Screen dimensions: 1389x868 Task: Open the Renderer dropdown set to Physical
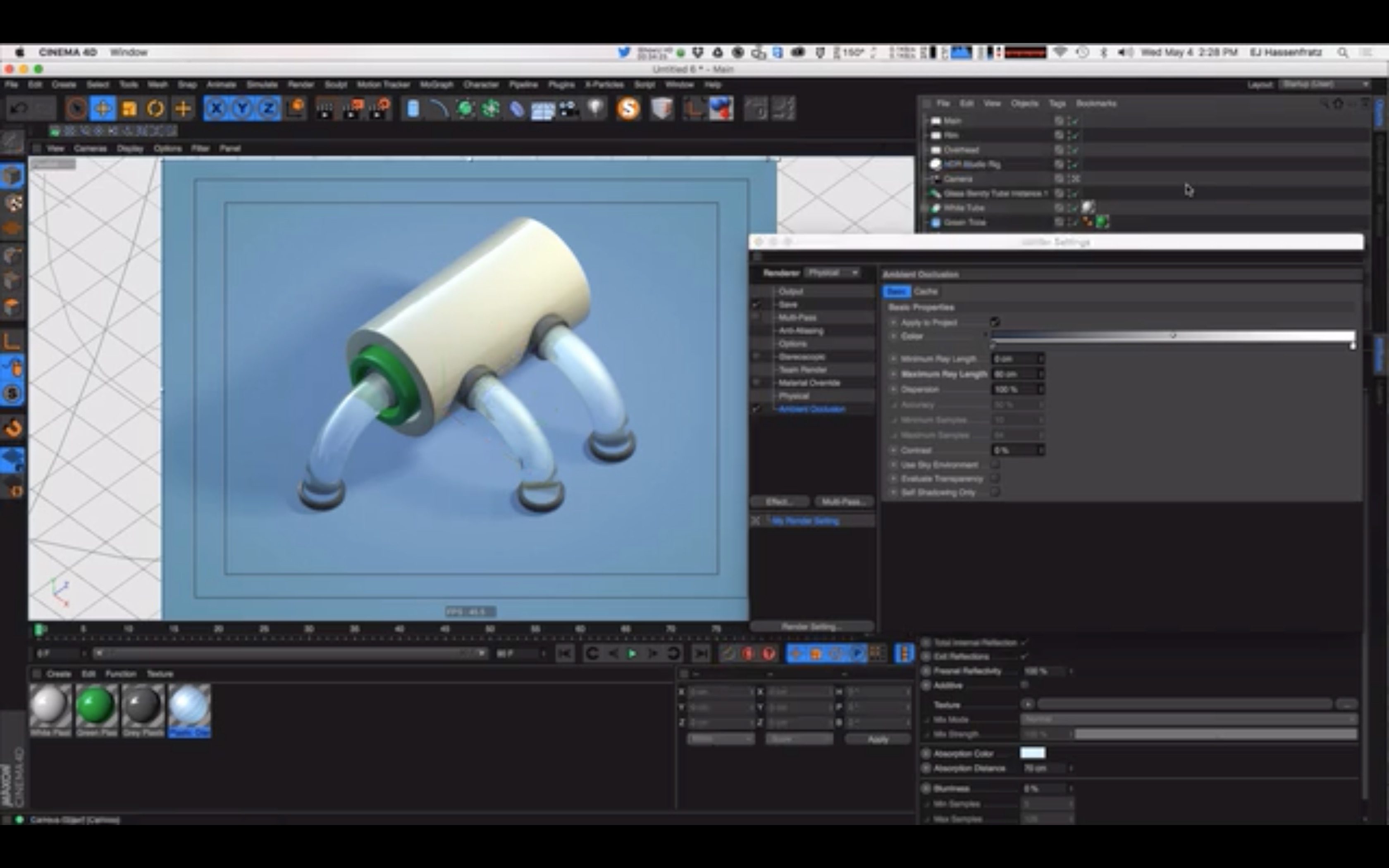click(833, 273)
